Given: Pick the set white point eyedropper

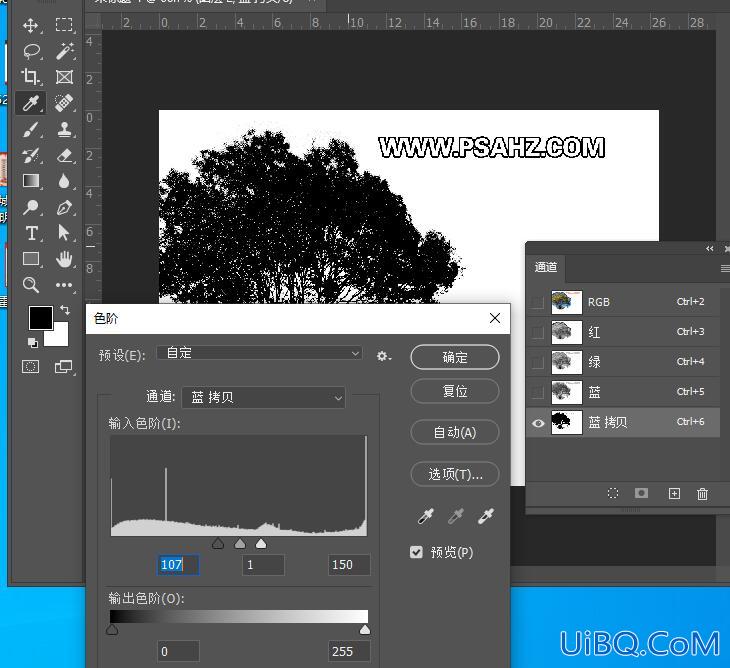Looking at the screenshot, I should tap(485, 516).
